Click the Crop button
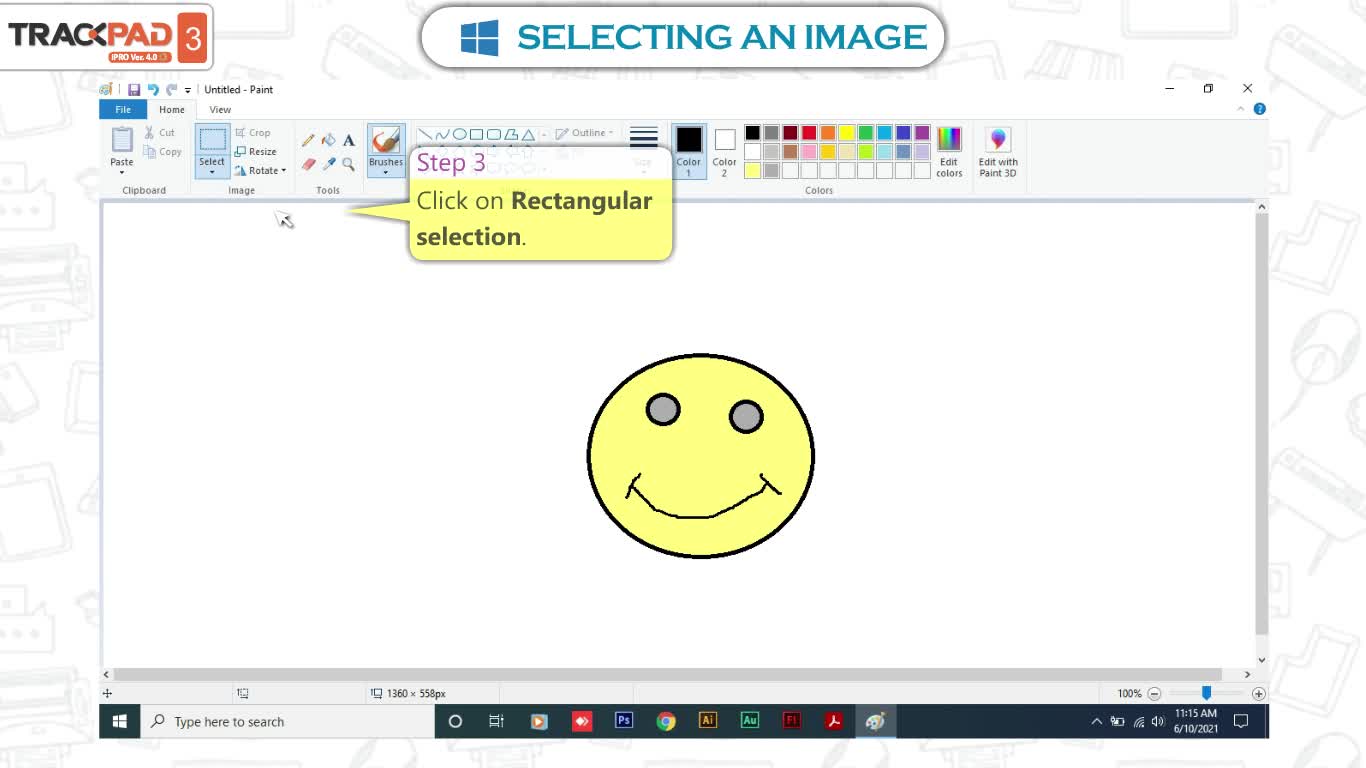Image resolution: width=1366 pixels, height=768 pixels. 253,132
